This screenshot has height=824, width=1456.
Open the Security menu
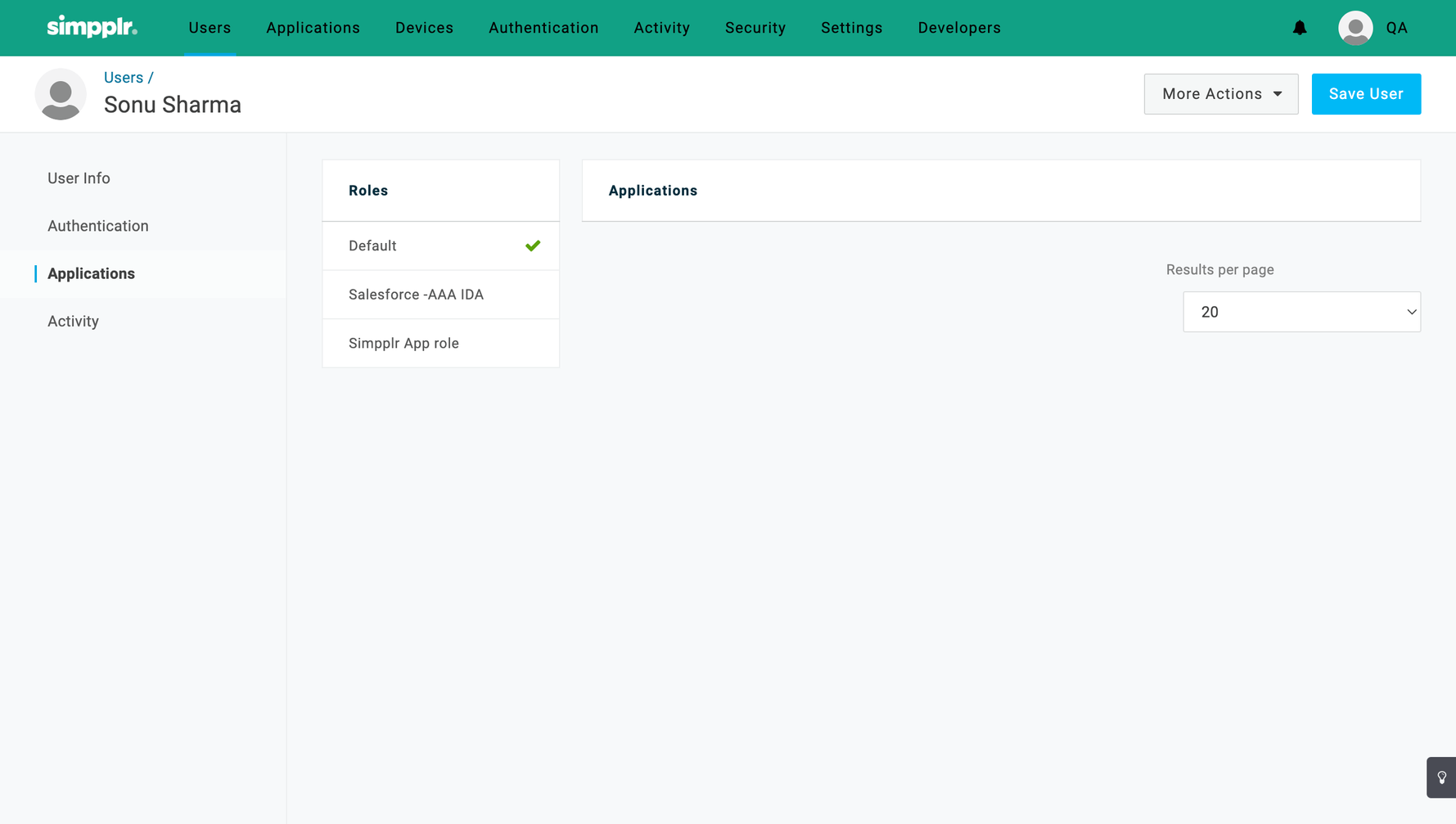[x=755, y=28]
